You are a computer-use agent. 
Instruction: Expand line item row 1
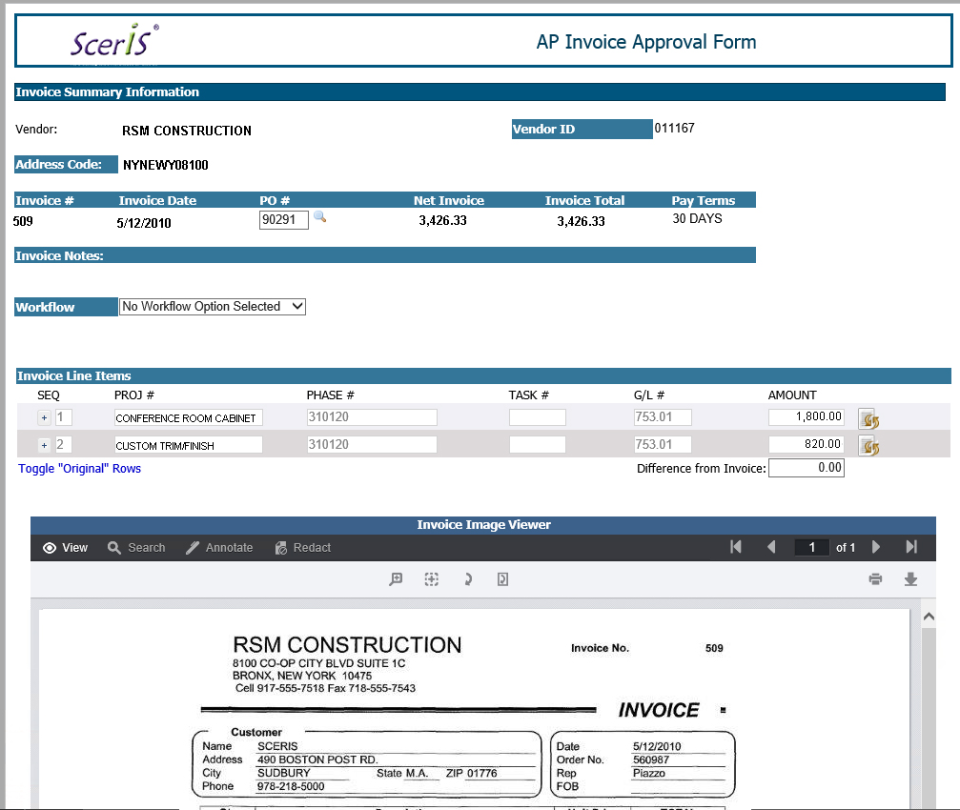[x=44, y=418]
